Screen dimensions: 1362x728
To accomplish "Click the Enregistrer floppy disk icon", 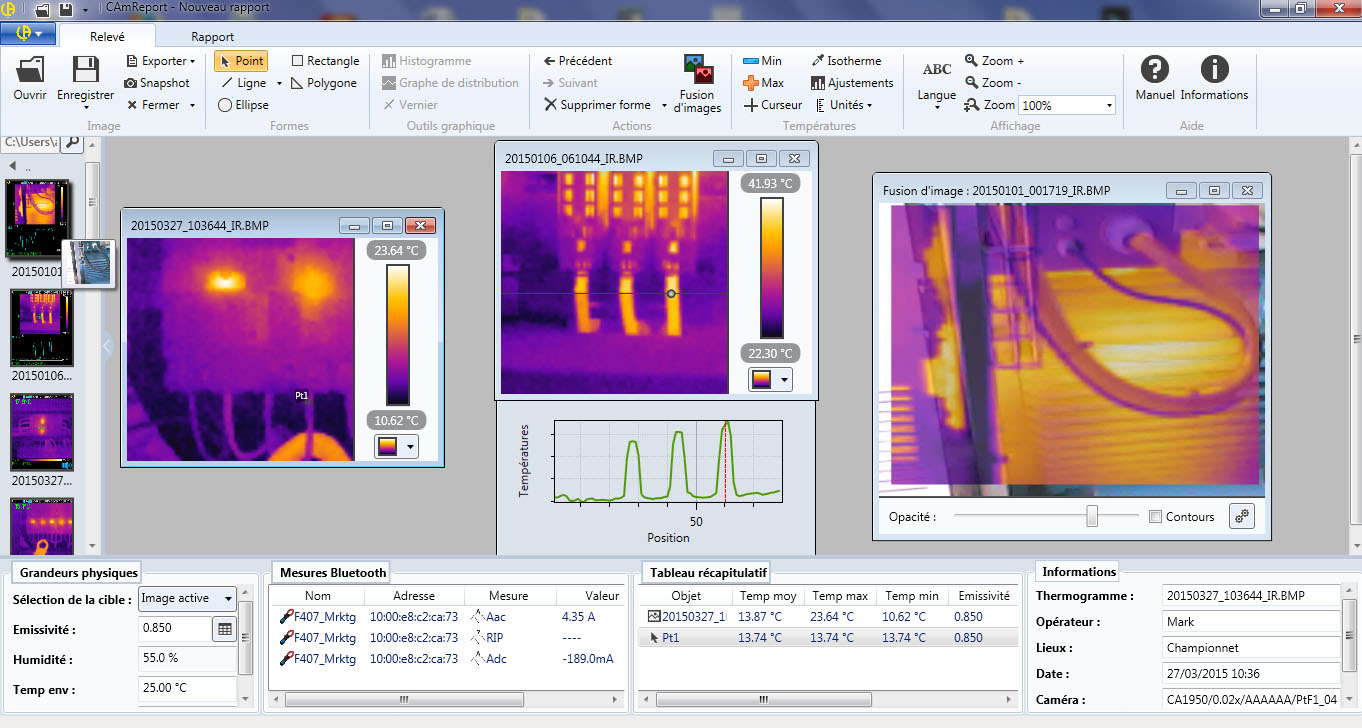I will (x=85, y=71).
